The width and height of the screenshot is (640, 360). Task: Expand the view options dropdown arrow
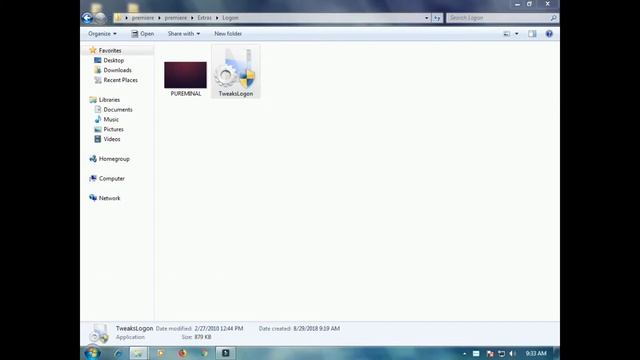(517, 34)
